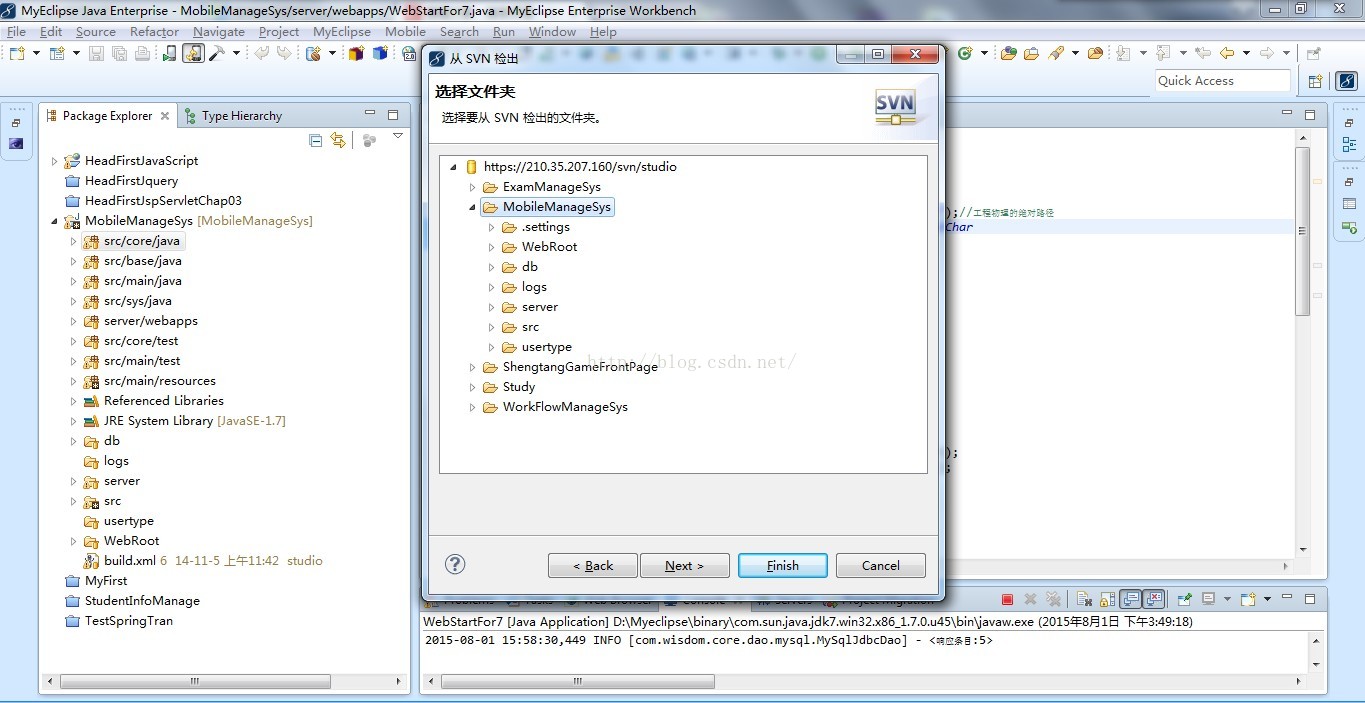
Task: Click Finish to check out from SVN
Action: (x=783, y=565)
